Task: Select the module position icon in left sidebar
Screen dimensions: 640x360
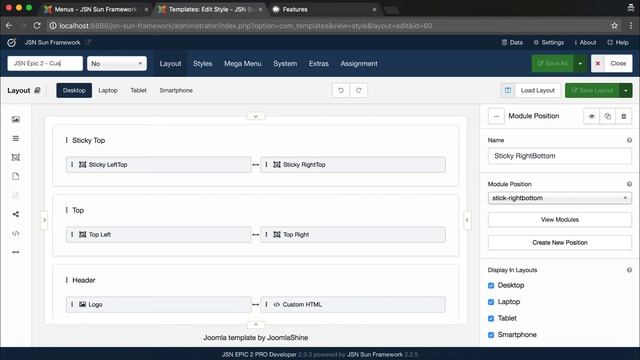Action: pos(16,157)
